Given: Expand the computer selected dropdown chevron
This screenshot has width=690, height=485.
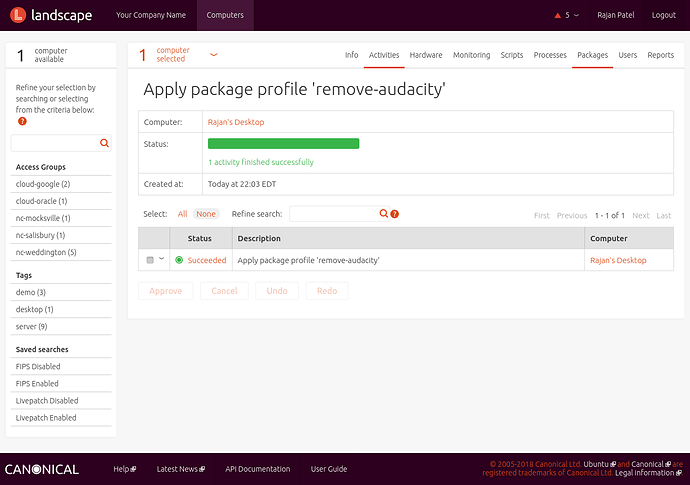Looking at the screenshot, I should pyautogui.click(x=214, y=55).
